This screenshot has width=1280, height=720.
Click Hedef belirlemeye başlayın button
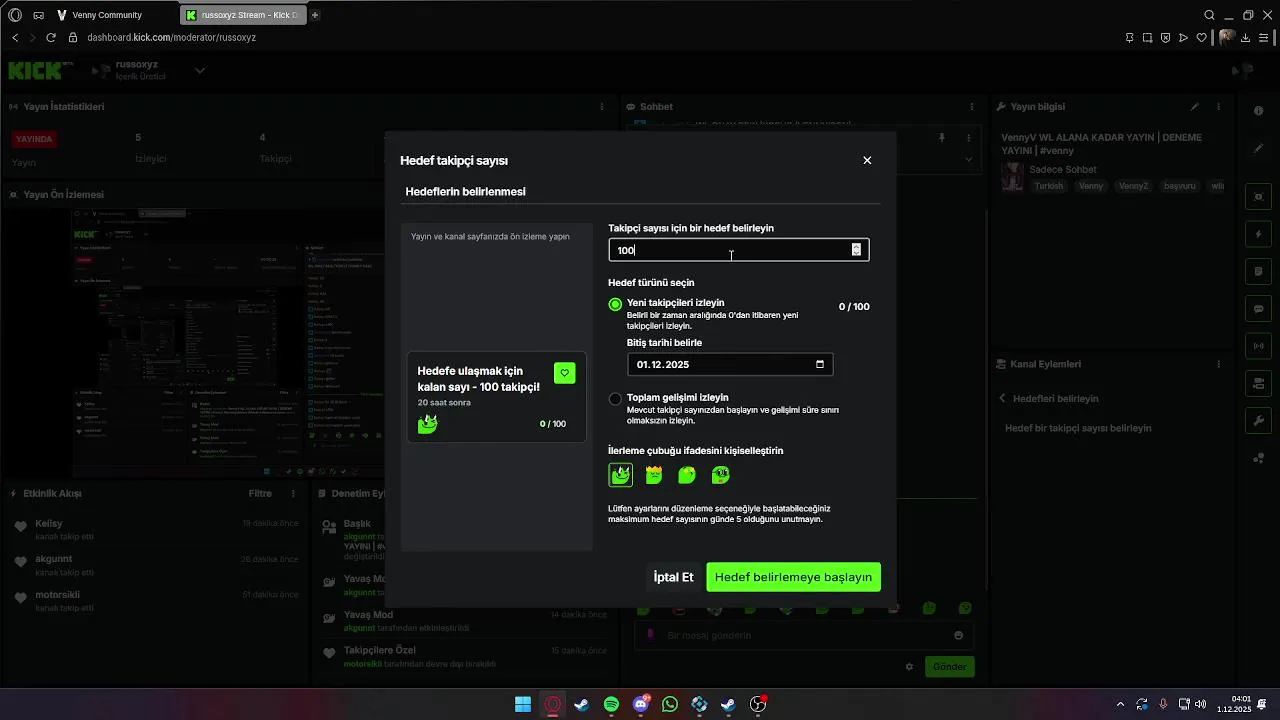coord(793,577)
